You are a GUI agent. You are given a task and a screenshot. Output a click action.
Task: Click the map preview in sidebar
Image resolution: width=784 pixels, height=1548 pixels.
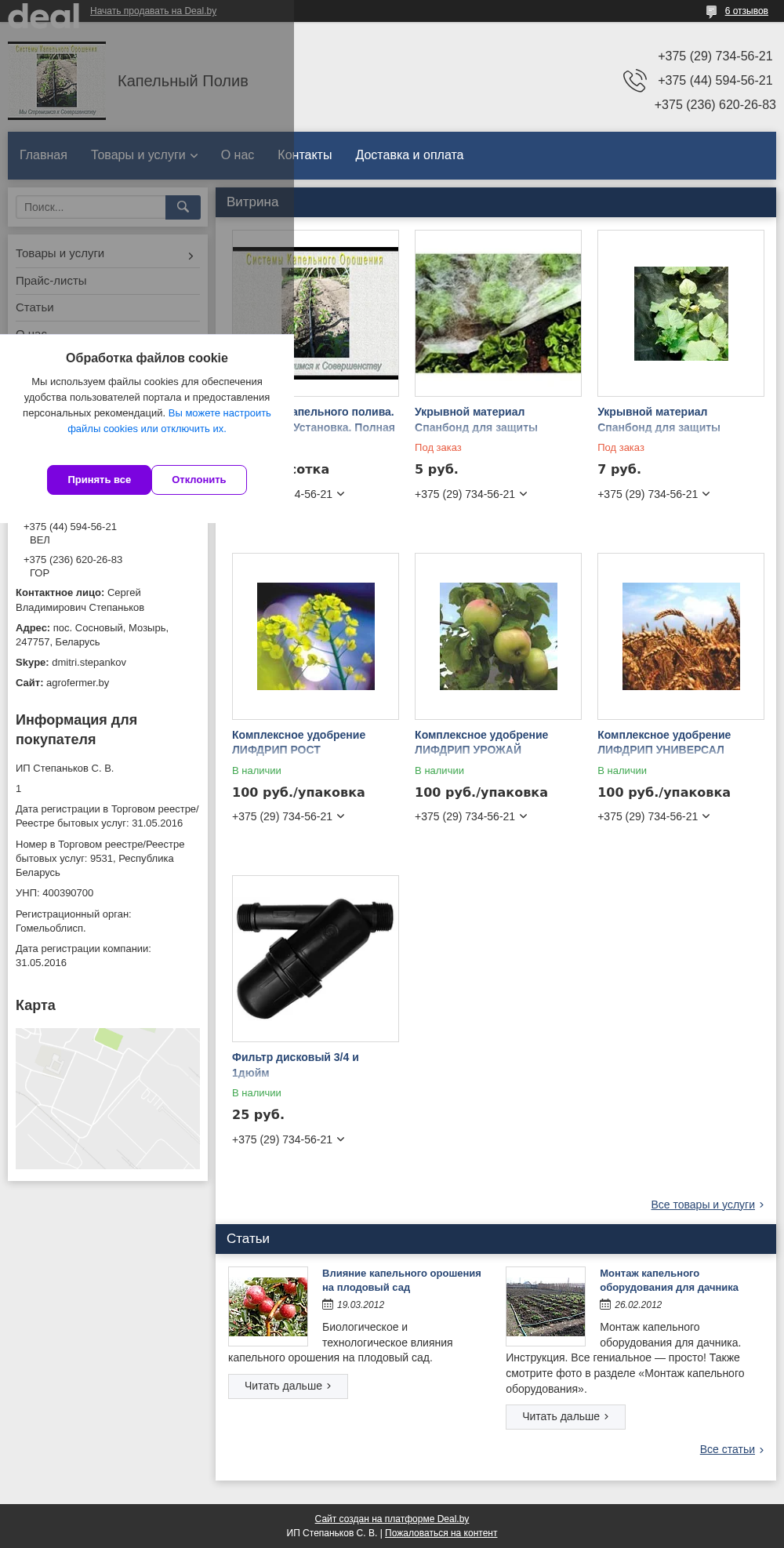point(107,1098)
